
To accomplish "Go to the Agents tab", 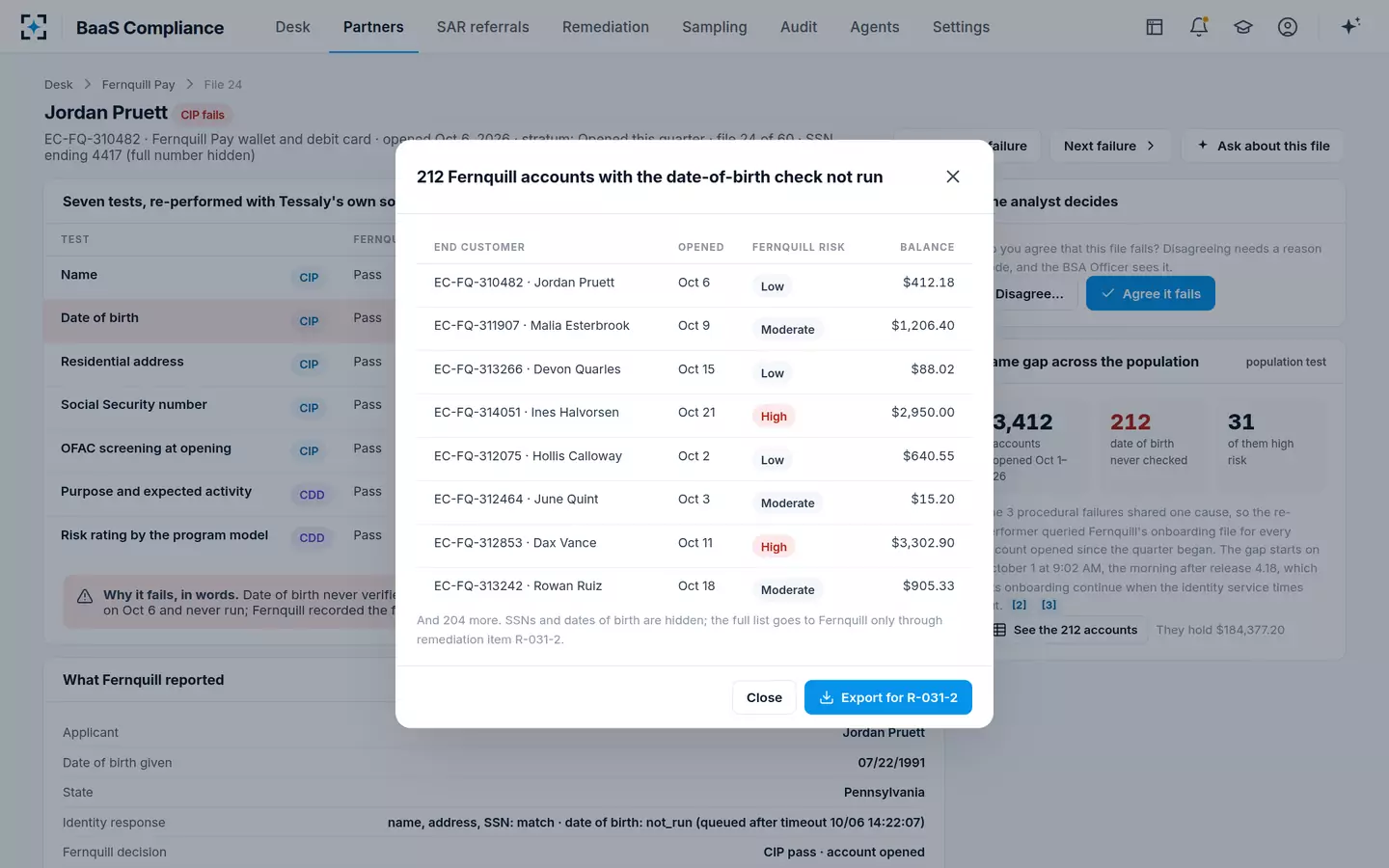I will (875, 27).
